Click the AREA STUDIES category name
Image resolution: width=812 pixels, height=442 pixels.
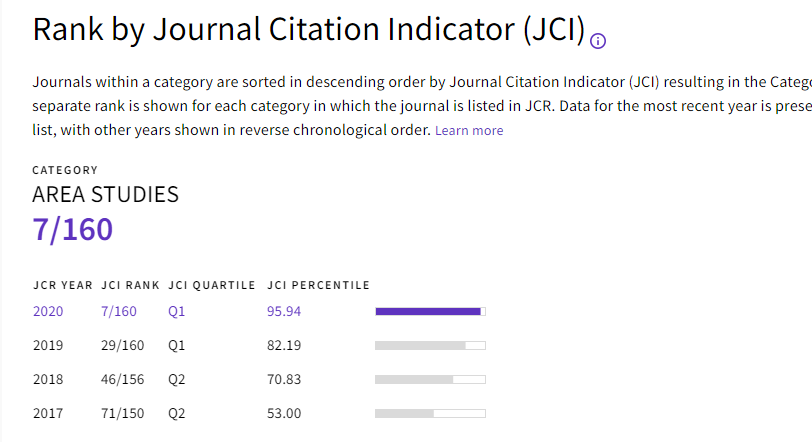106,194
